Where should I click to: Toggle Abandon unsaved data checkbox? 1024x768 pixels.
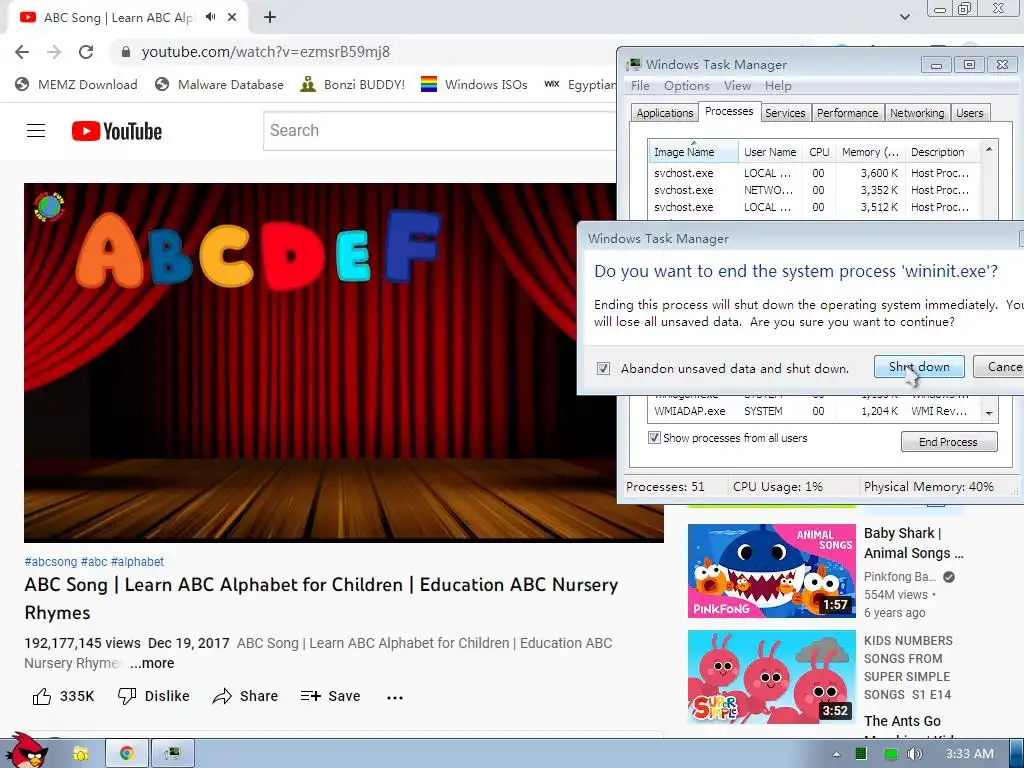pos(603,368)
